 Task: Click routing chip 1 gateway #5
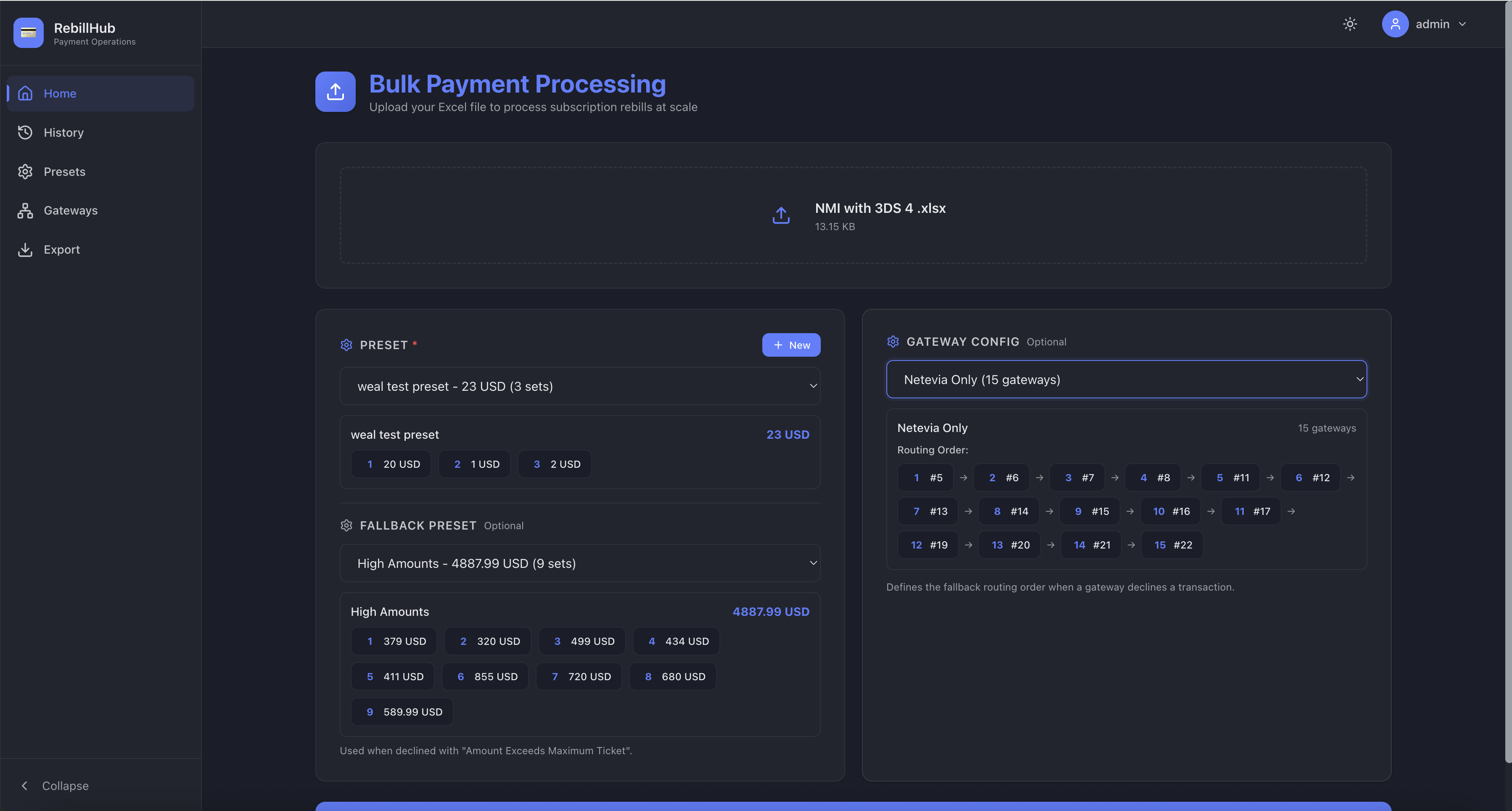[925, 477]
